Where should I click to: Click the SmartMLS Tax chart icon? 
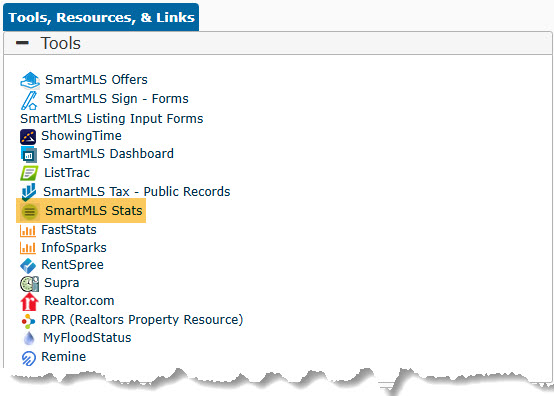29,192
